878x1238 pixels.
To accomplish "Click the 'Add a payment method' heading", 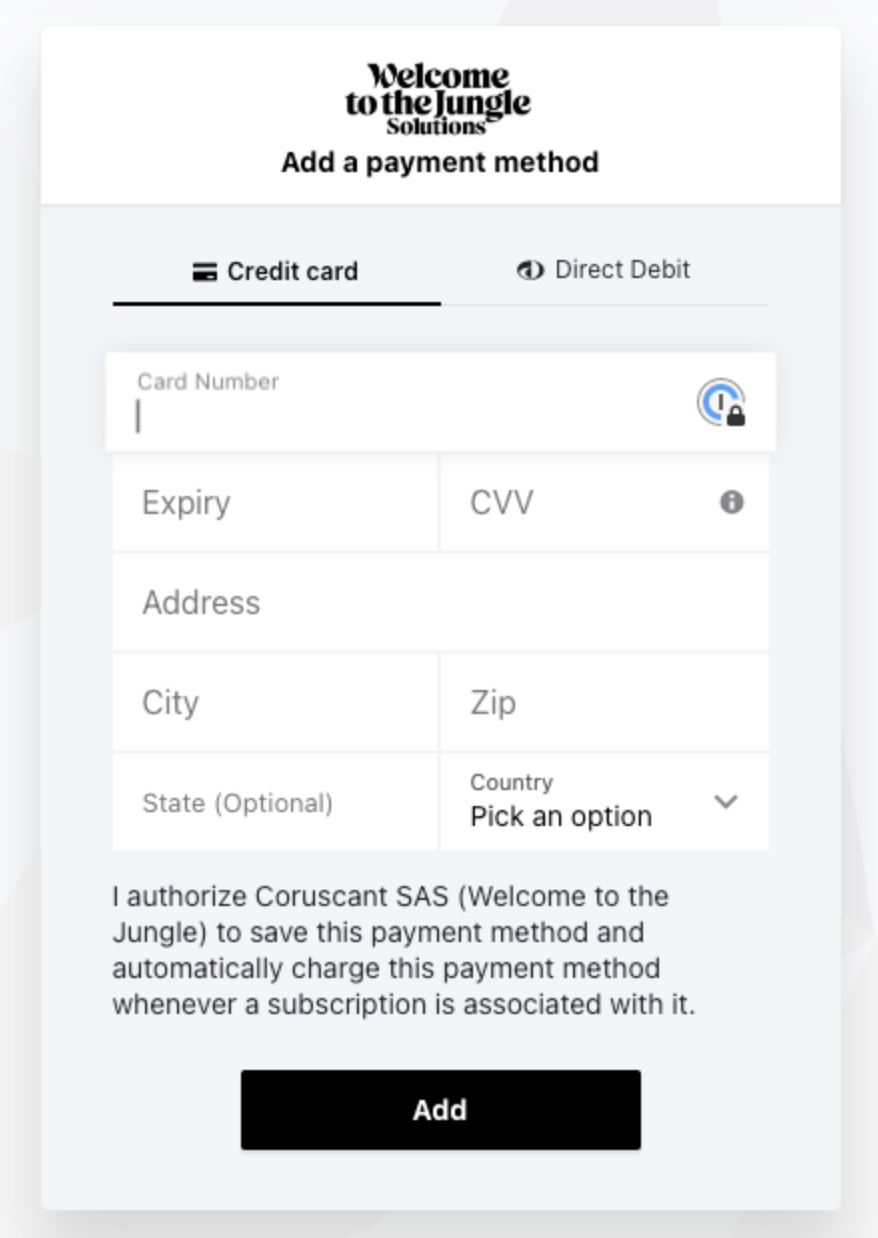I will [440, 162].
